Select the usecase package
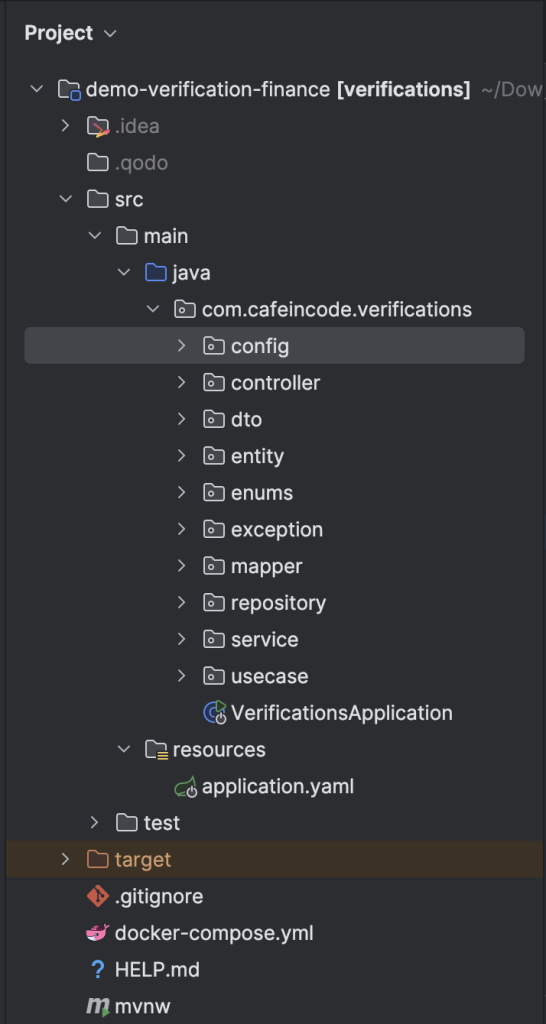546x1024 pixels. click(270, 676)
